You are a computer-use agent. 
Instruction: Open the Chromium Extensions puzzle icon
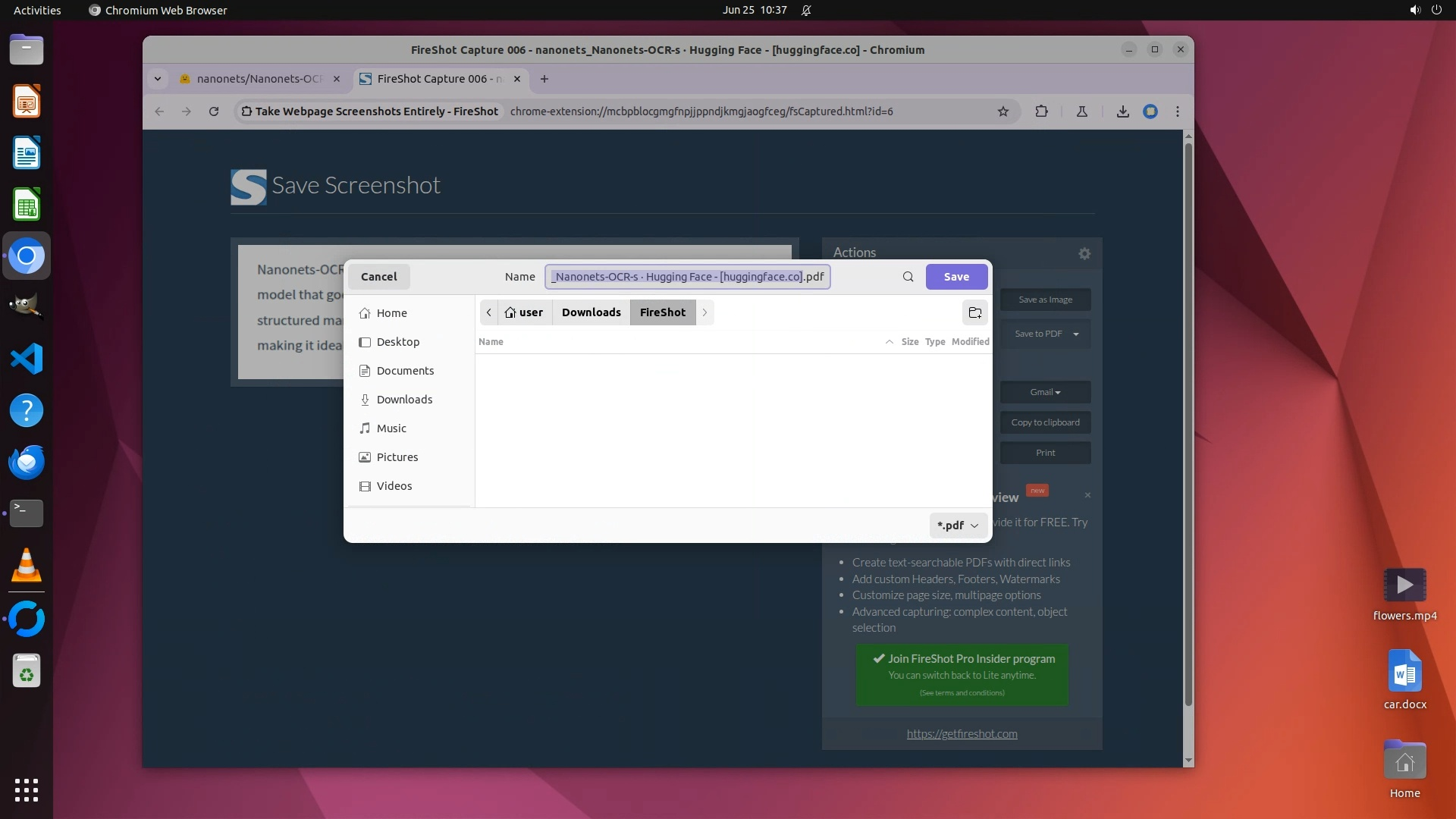pos(1041,111)
